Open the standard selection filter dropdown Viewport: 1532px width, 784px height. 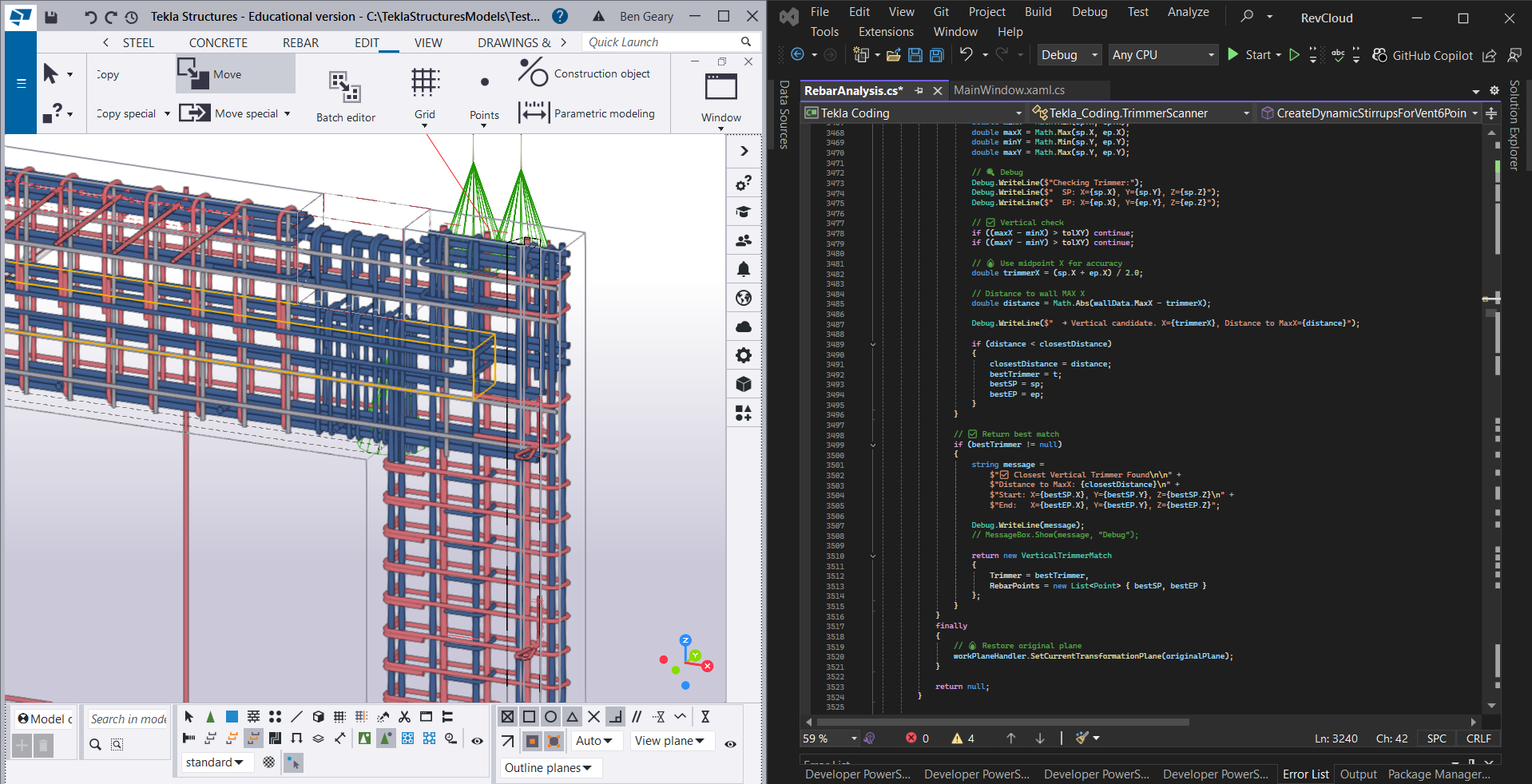coord(215,762)
